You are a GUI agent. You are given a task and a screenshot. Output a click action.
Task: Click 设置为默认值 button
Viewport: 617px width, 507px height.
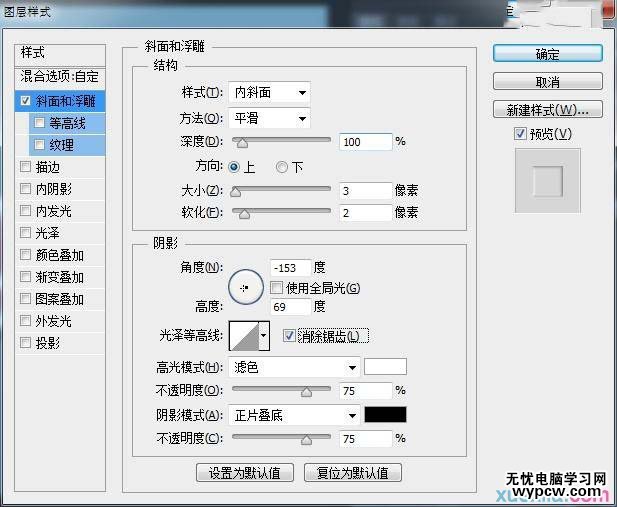245,473
